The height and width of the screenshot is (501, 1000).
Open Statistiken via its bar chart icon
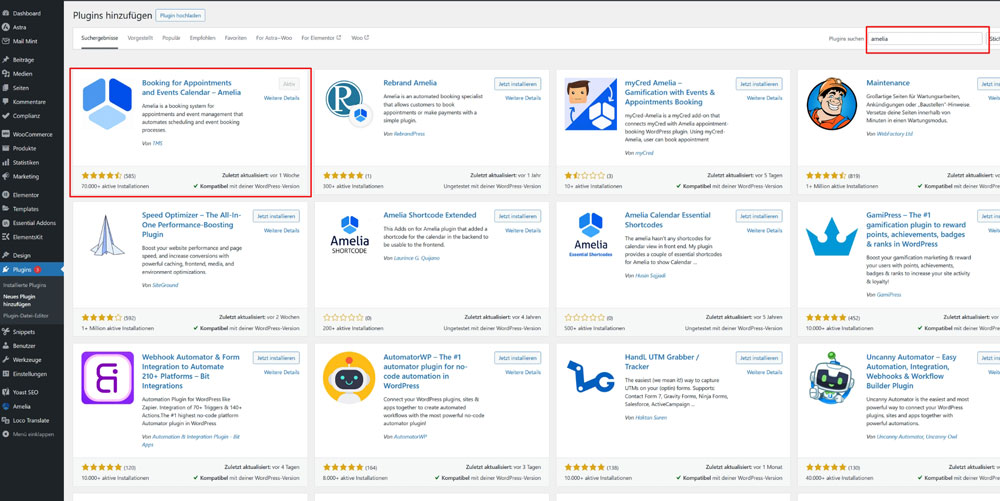pyautogui.click(x=6, y=162)
